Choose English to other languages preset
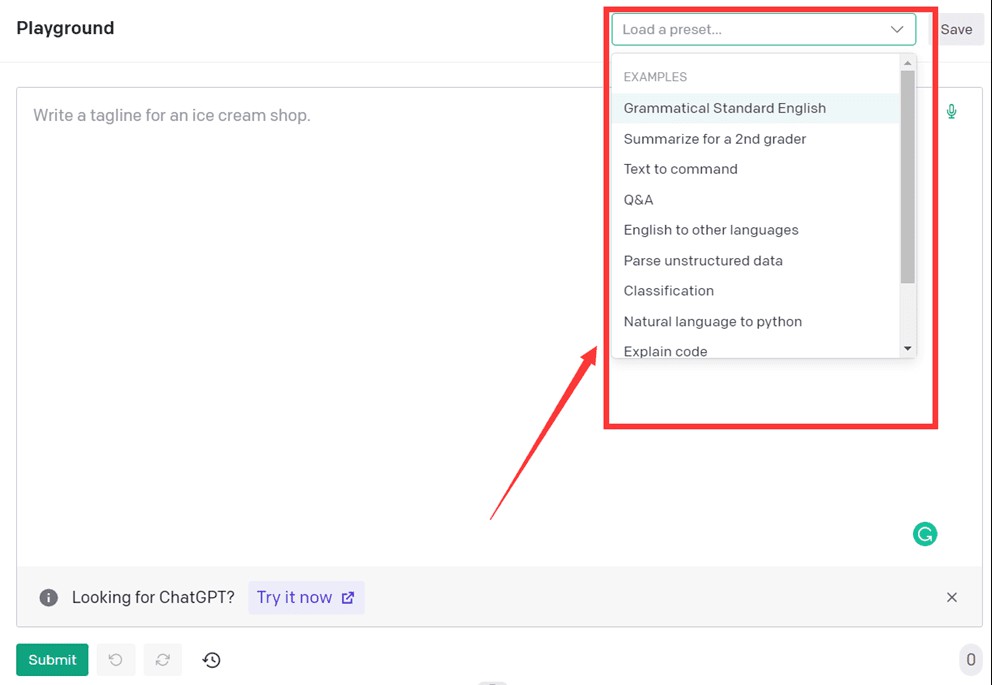This screenshot has height=685, width=992. point(710,230)
